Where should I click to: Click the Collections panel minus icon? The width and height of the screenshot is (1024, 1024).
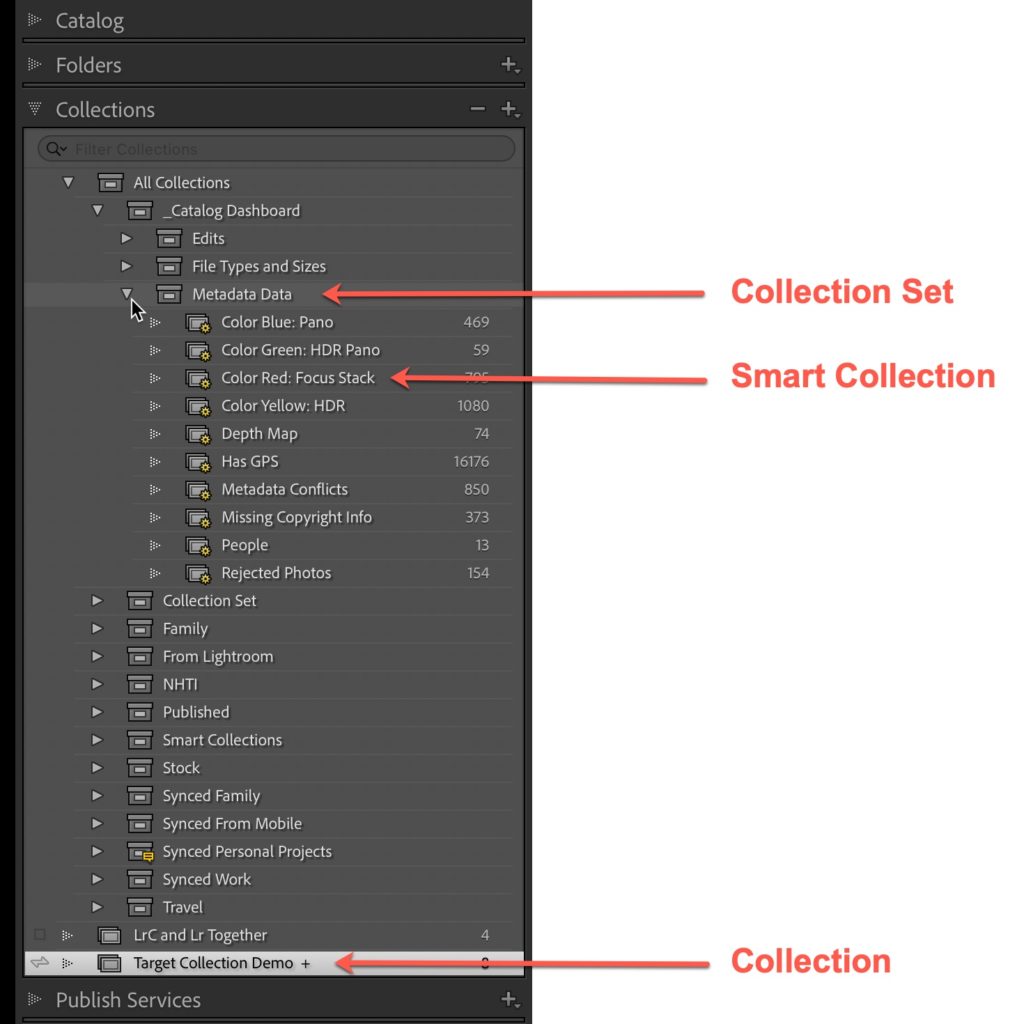(477, 108)
